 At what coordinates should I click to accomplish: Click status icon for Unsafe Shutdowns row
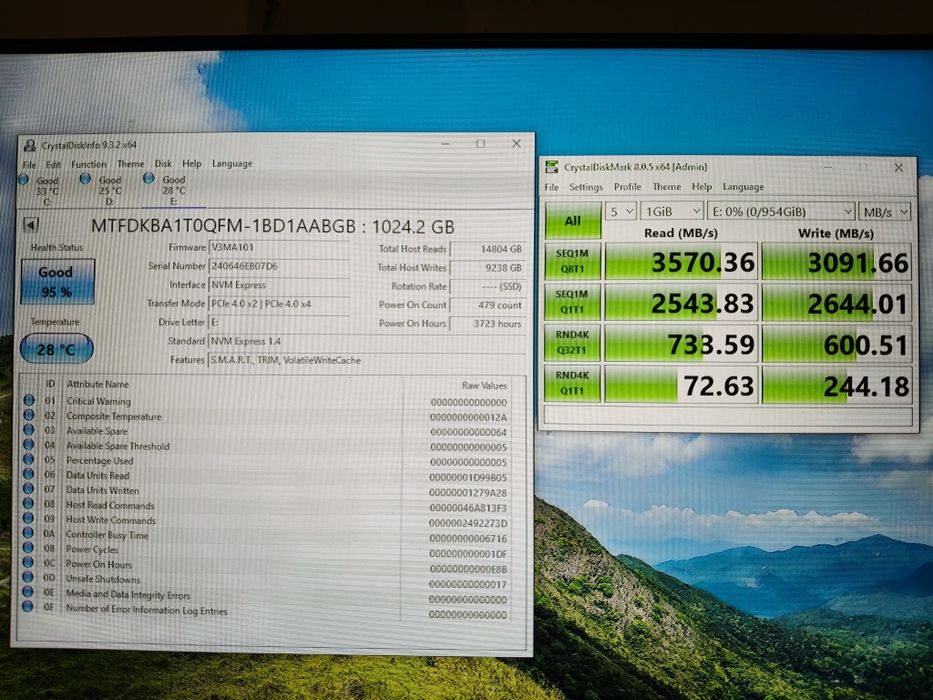pyautogui.click(x=28, y=577)
